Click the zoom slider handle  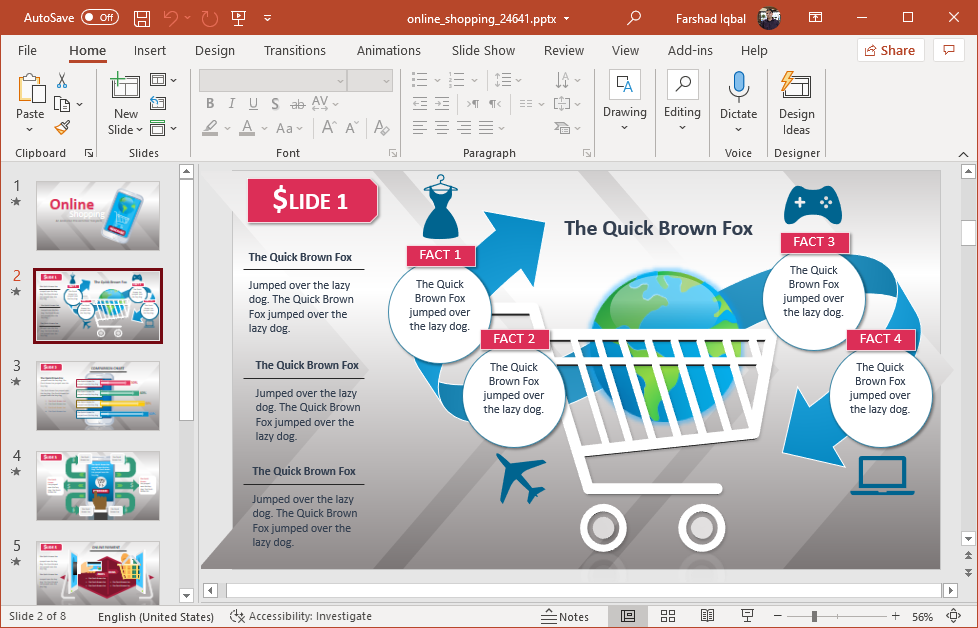click(x=815, y=616)
